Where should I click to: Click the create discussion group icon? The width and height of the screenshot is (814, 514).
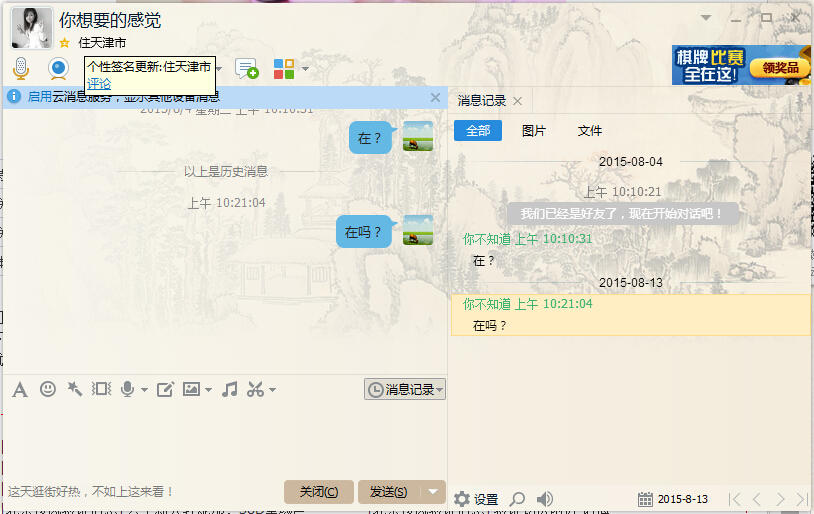tap(246, 68)
